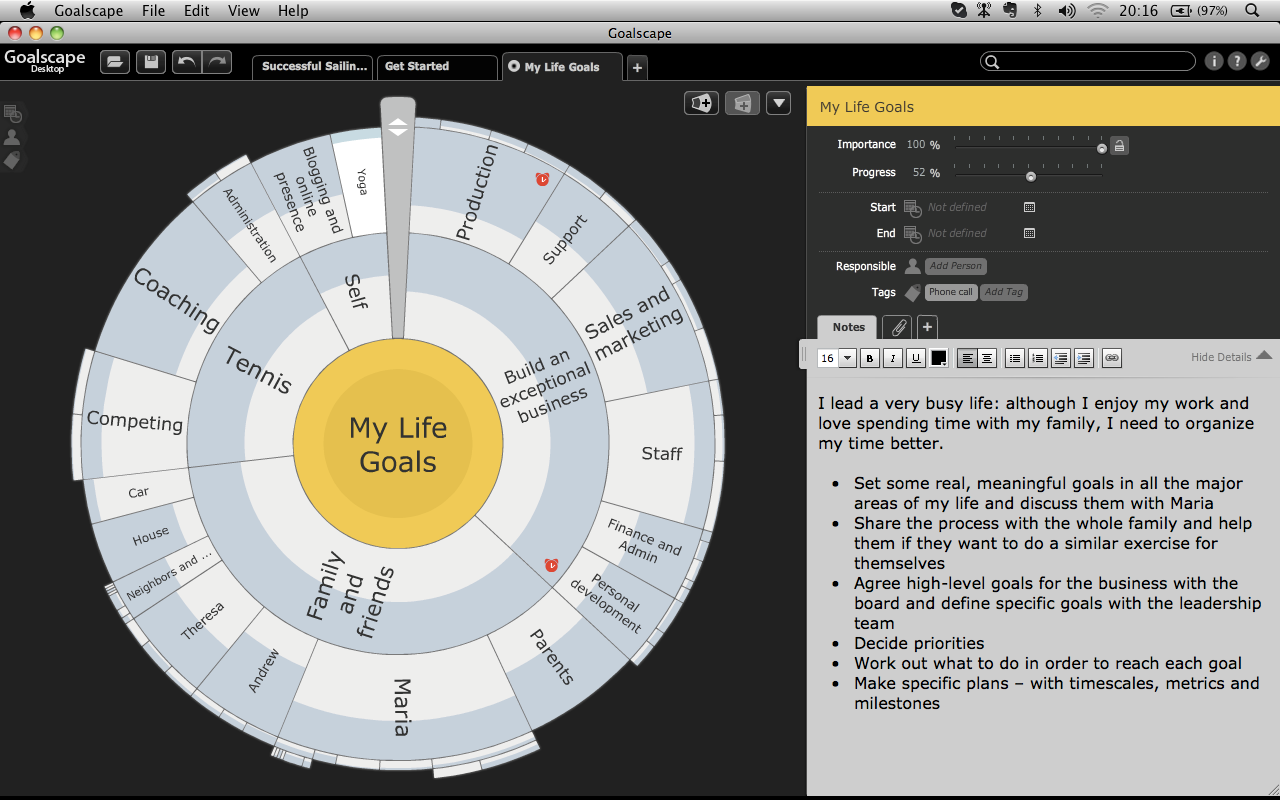1280x800 pixels.
Task: Select the Maria goal segment
Action: pyautogui.click(x=400, y=705)
